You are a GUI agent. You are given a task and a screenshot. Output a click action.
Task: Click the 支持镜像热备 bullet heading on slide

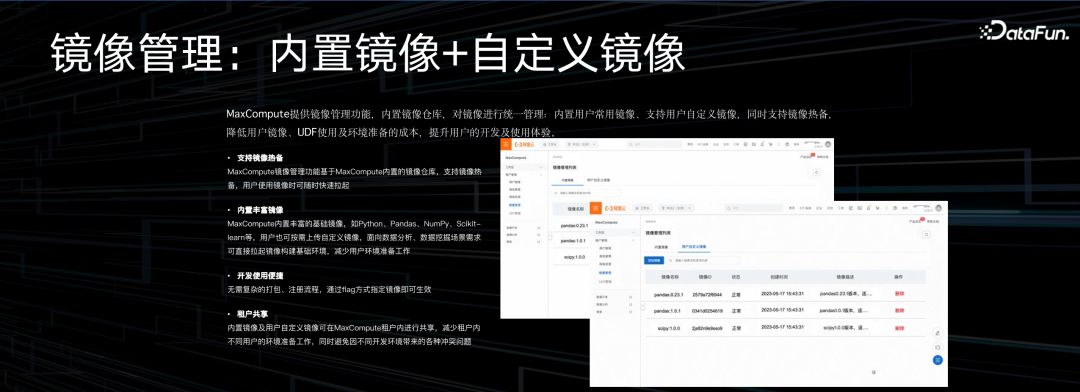coord(260,157)
